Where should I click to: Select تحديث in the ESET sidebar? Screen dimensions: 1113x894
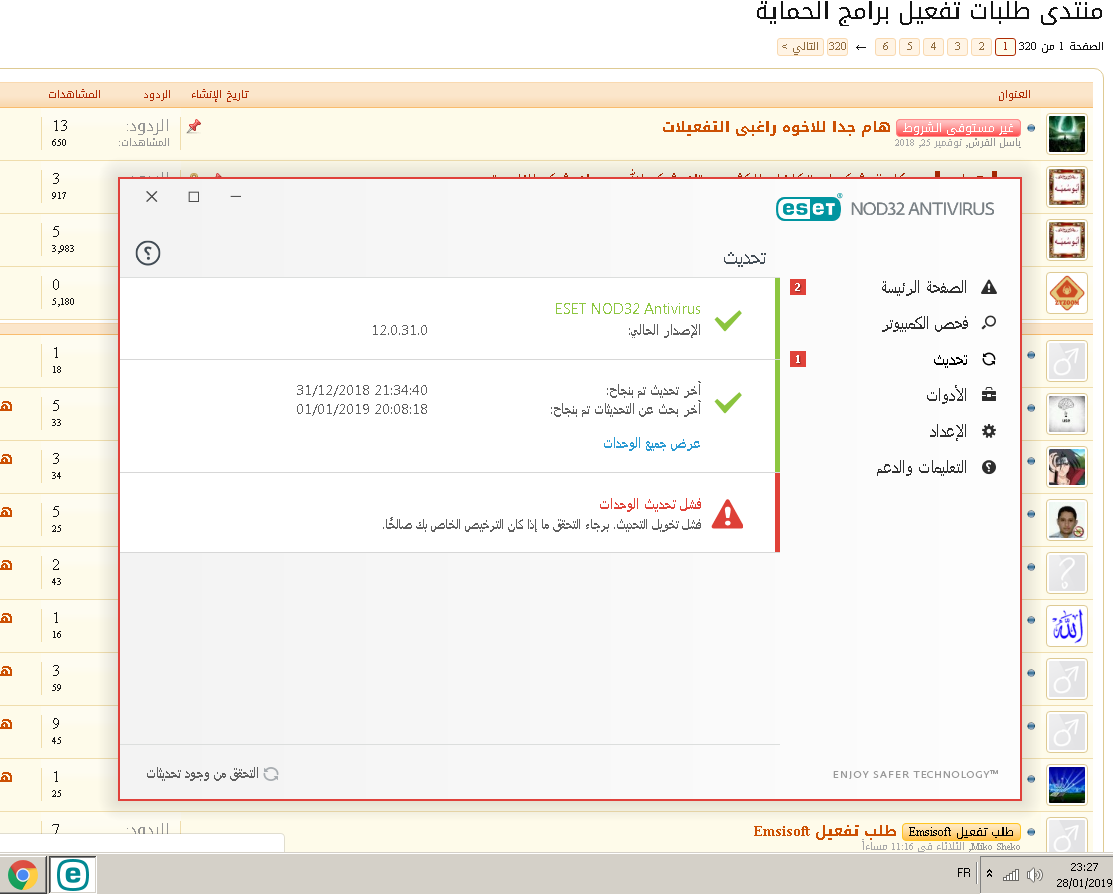950,359
